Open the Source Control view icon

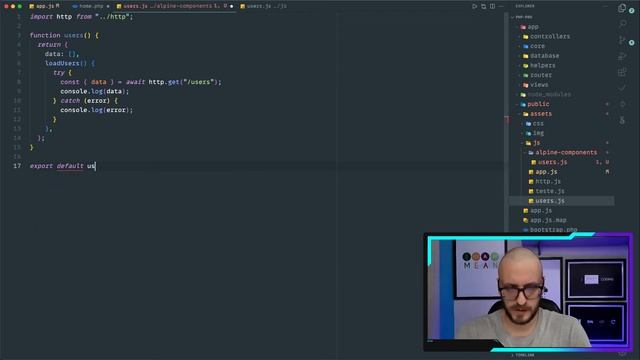click(x=622, y=40)
